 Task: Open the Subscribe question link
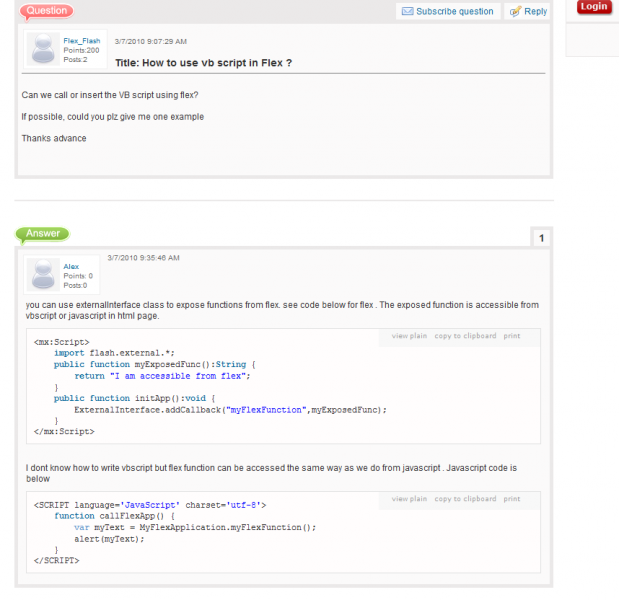click(455, 12)
